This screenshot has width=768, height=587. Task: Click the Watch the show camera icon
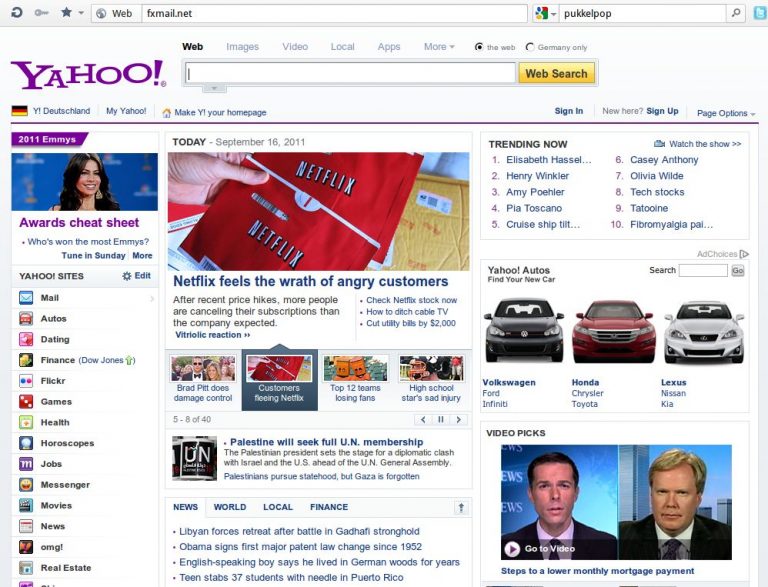click(660, 144)
